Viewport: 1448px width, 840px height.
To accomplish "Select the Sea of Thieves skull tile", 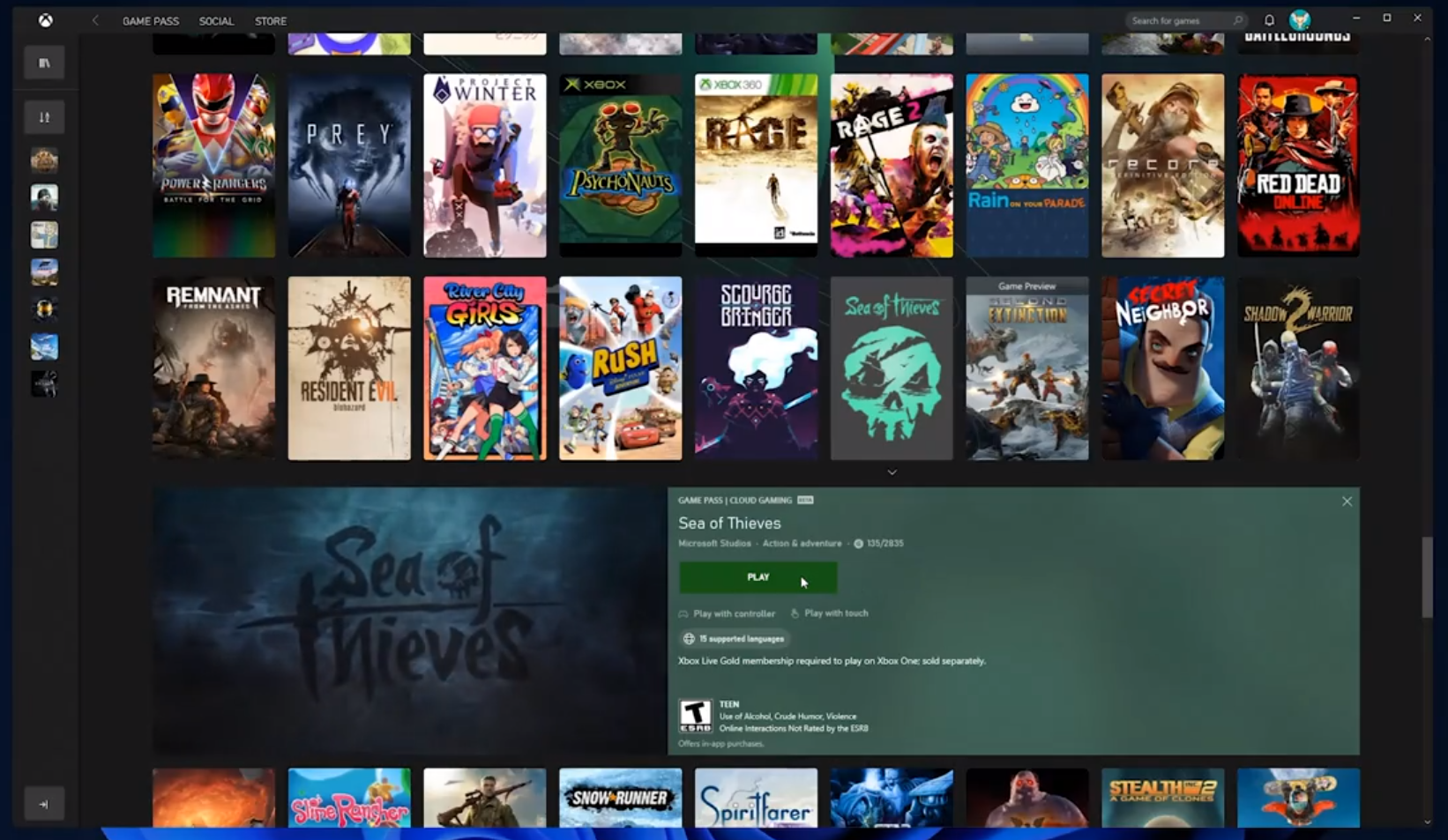I will (892, 368).
